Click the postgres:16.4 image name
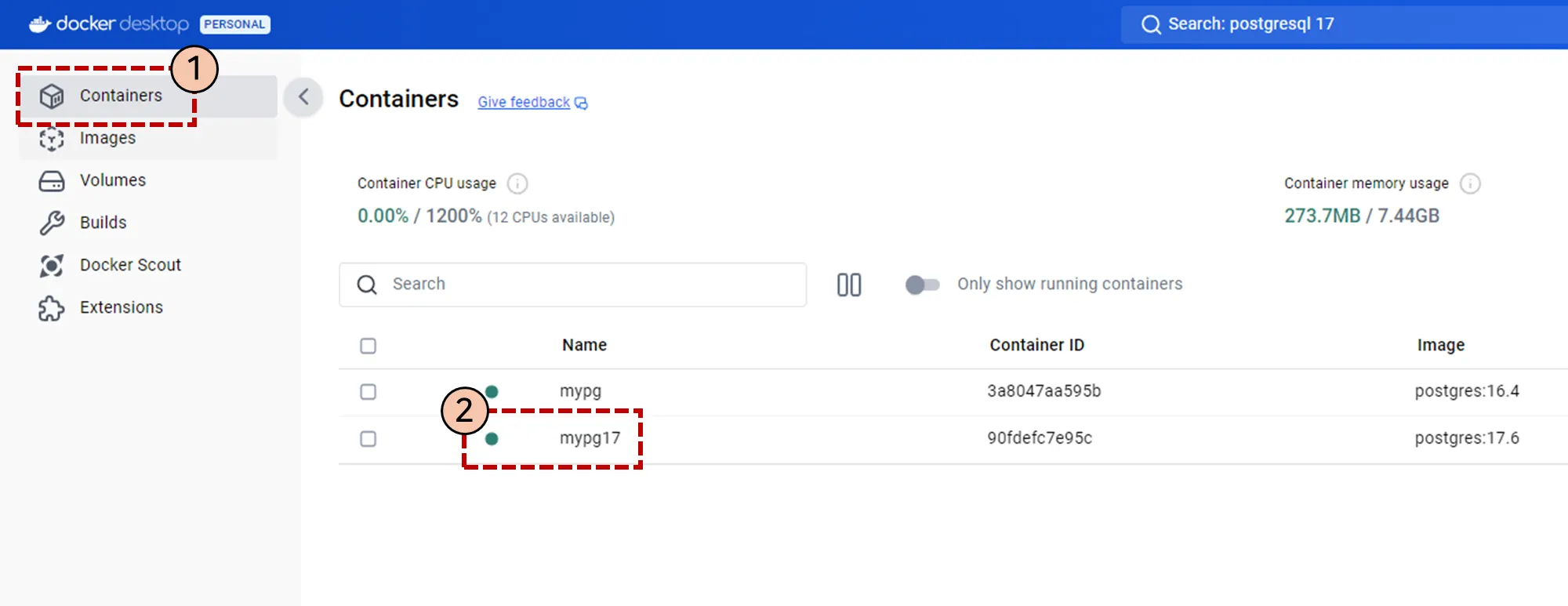The width and height of the screenshot is (1568, 606). [x=1467, y=391]
